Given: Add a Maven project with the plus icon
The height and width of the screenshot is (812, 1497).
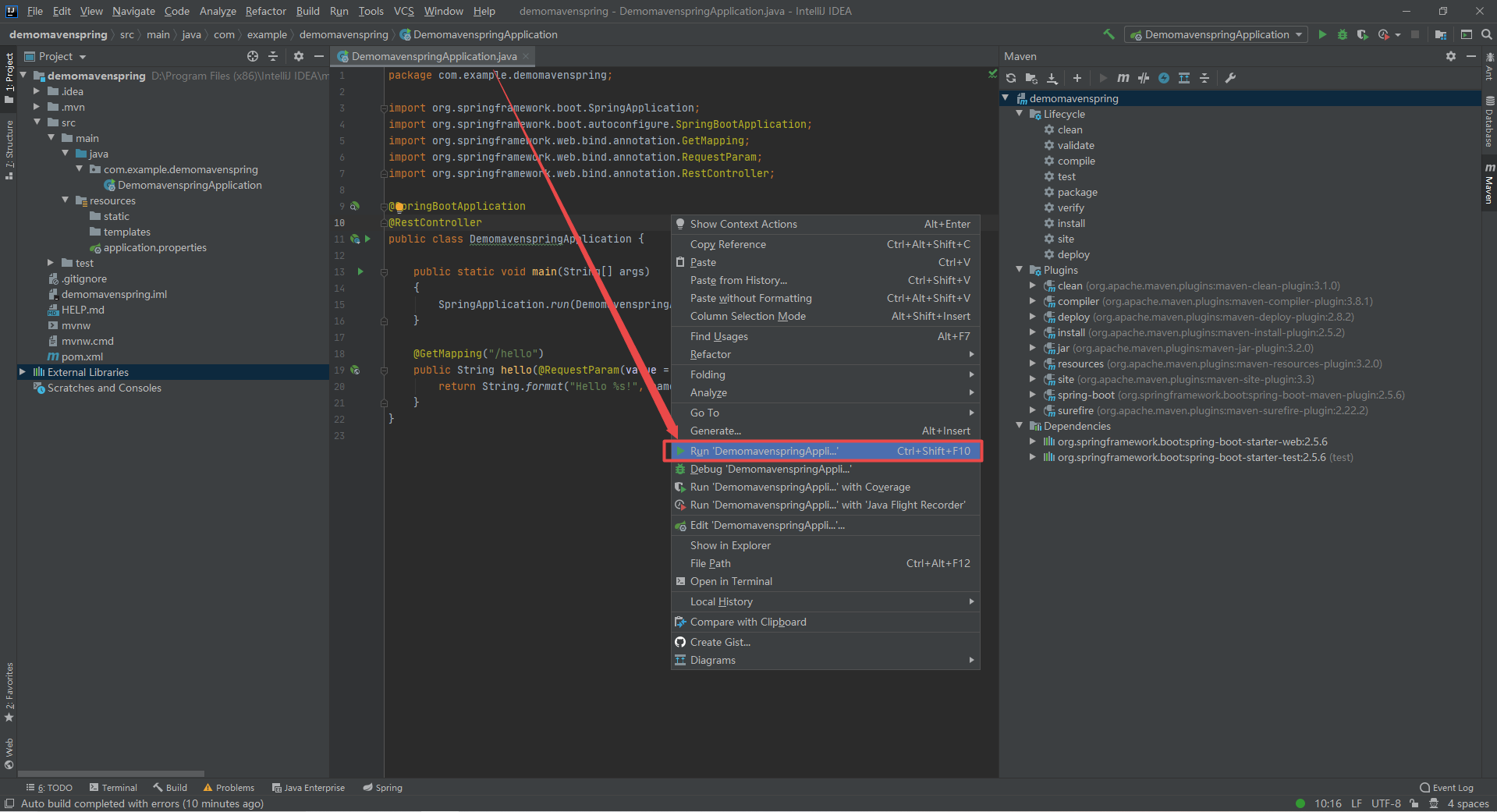Looking at the screenshot, I should 1077,78.
